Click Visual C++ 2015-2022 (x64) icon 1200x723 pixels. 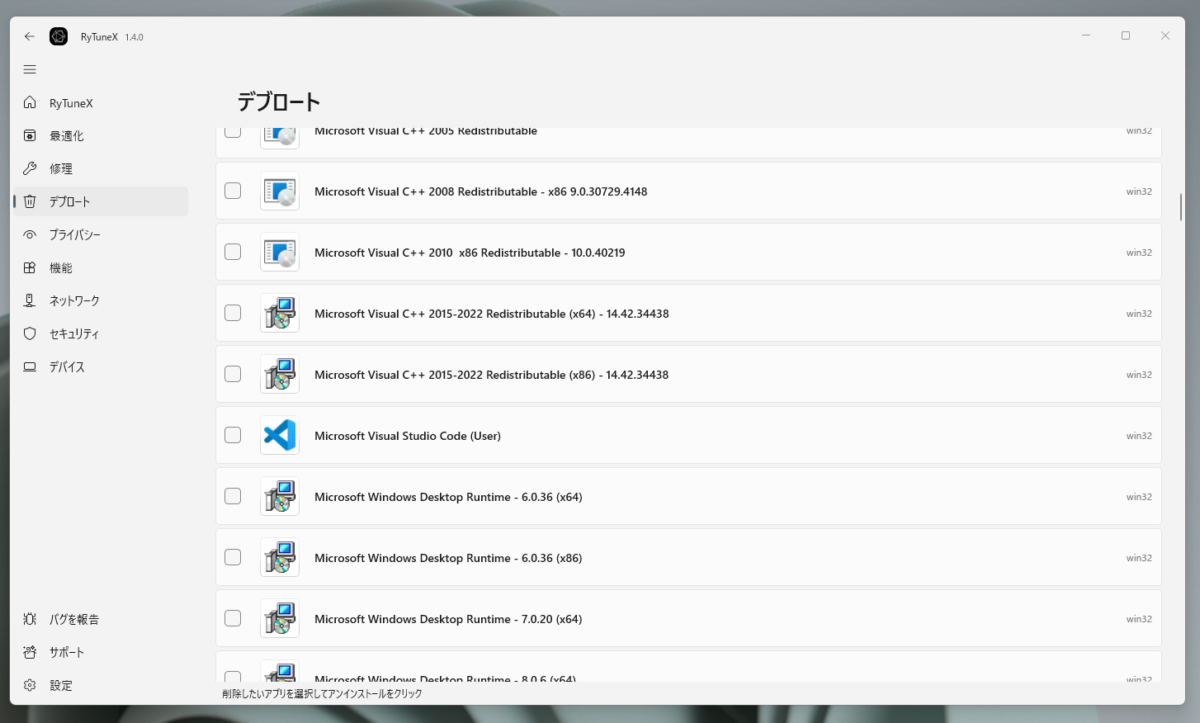pyautogui.click(x=279, y=313)
